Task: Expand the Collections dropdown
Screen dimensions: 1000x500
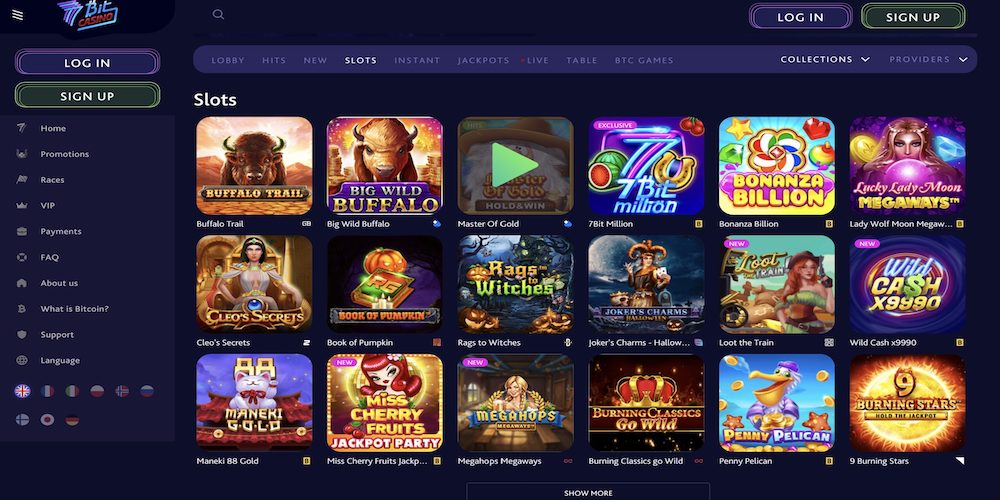Action: tap(825, 59)
